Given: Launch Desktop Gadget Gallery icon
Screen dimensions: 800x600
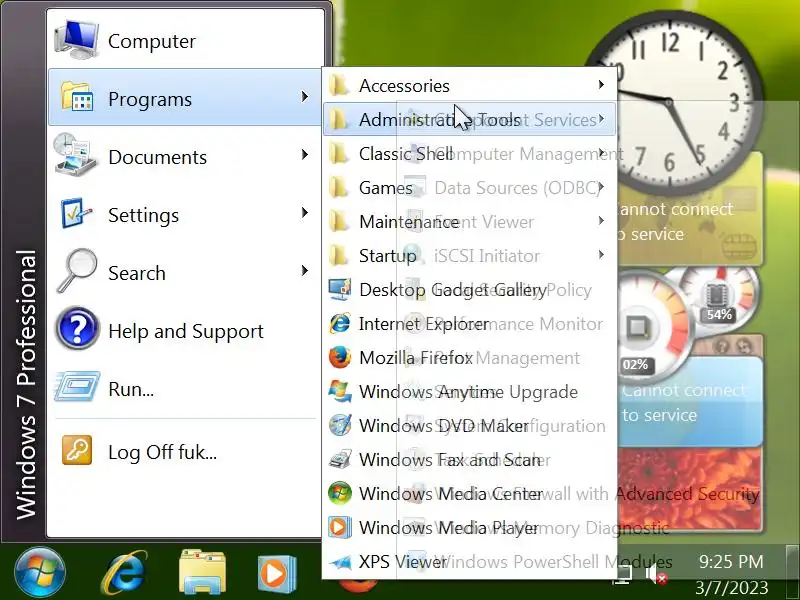Looking at the screenshot, I should coord(340,290).
